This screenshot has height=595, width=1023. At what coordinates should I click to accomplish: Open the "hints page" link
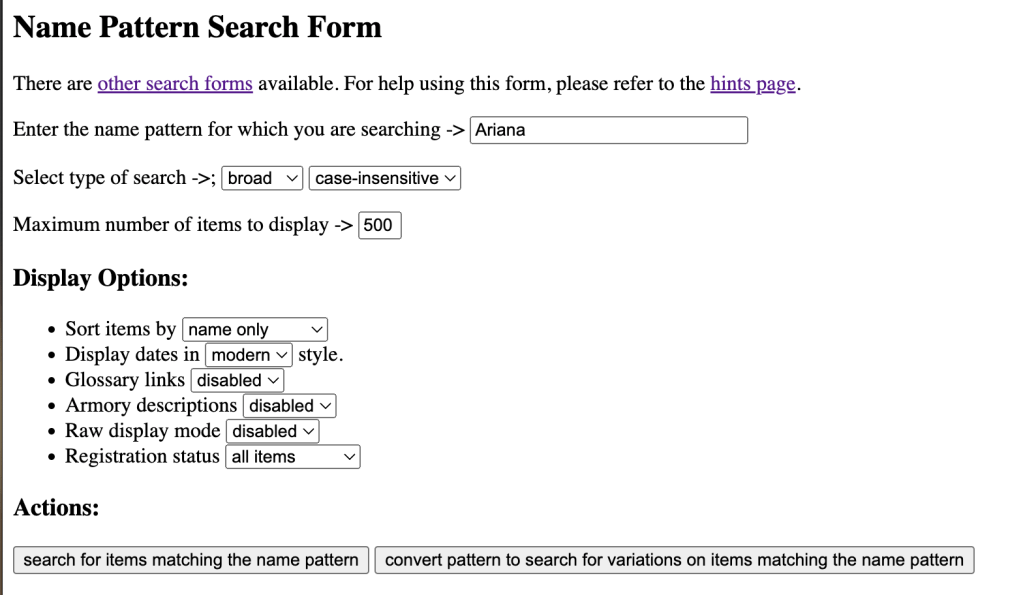(x=752, y=84)
